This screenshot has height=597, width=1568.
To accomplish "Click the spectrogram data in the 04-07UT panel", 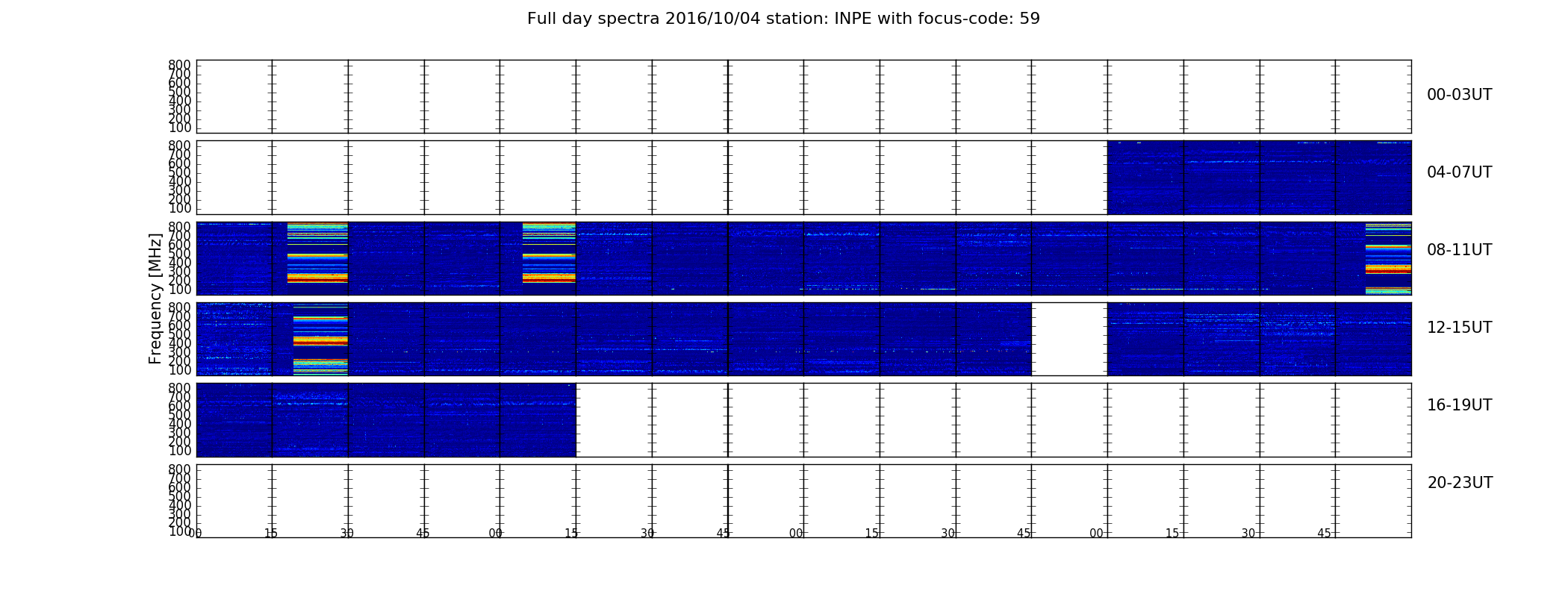I will 1259,178.
